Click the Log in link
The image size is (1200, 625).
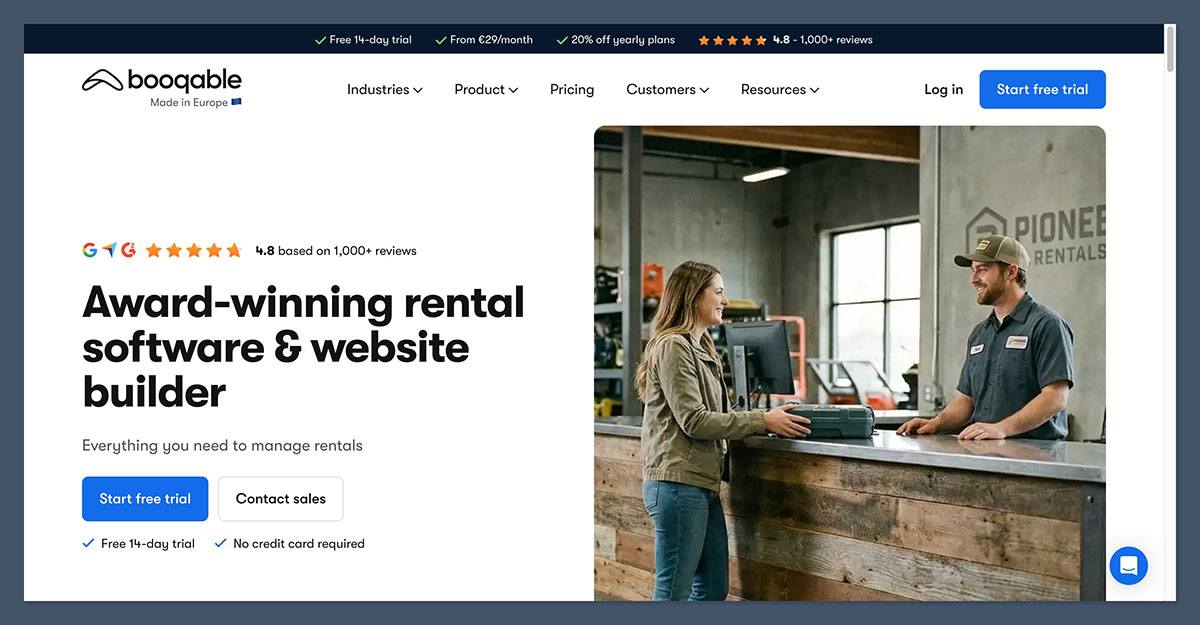point(943,90)
